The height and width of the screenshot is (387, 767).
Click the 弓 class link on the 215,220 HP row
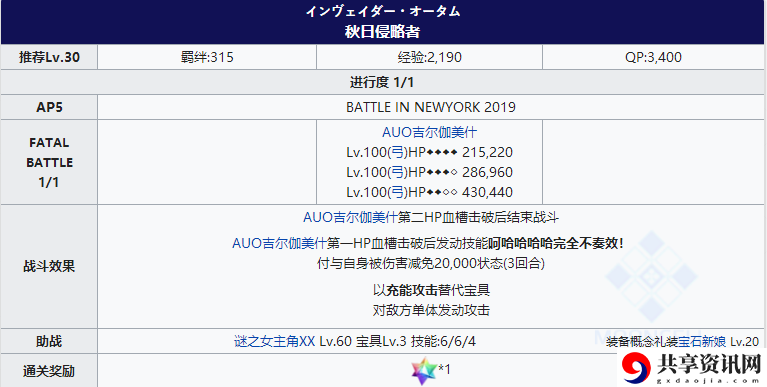click(399, 152)
